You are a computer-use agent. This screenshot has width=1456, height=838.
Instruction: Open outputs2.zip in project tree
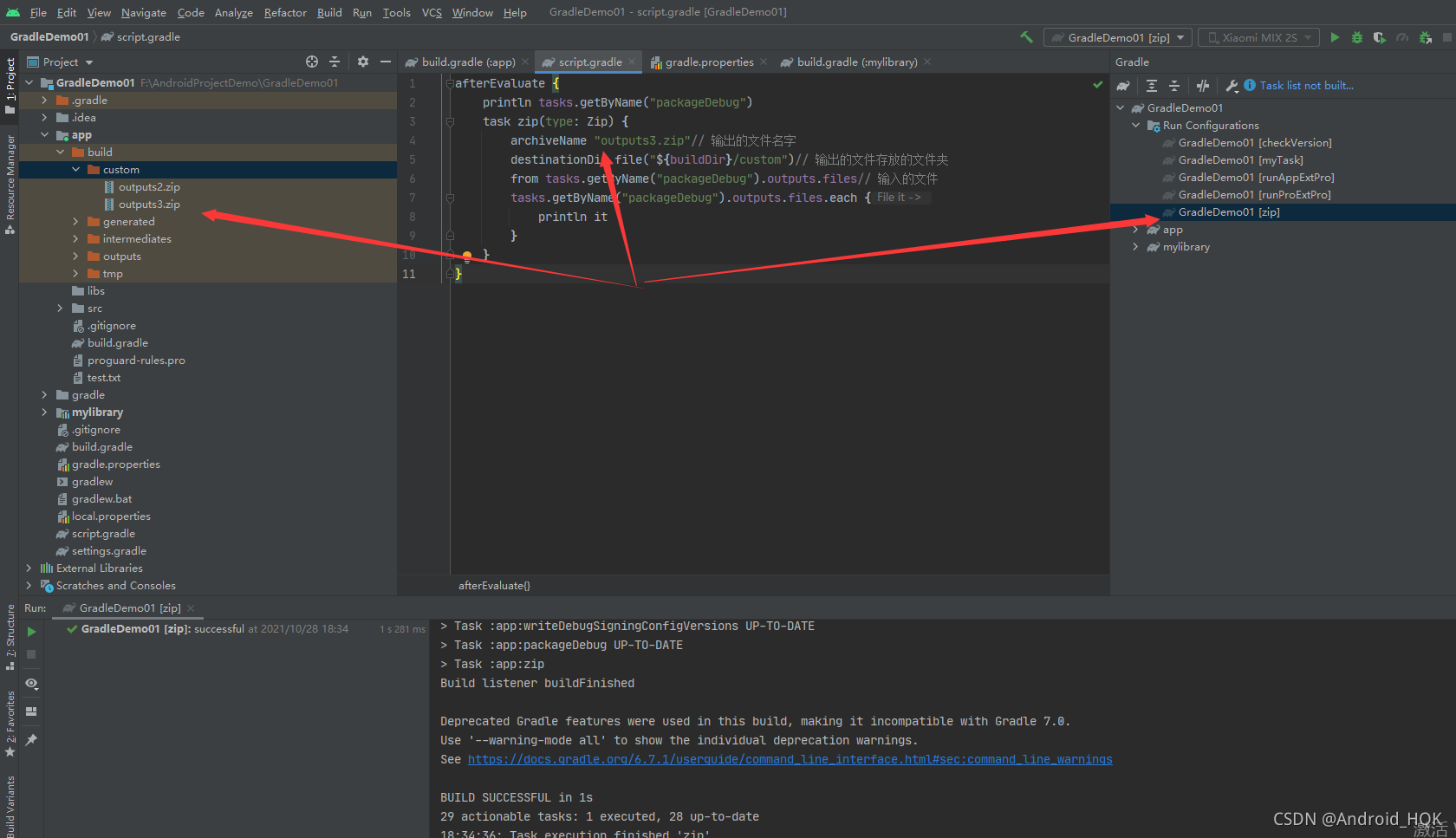pyautogui.click(x=149, y=187)
